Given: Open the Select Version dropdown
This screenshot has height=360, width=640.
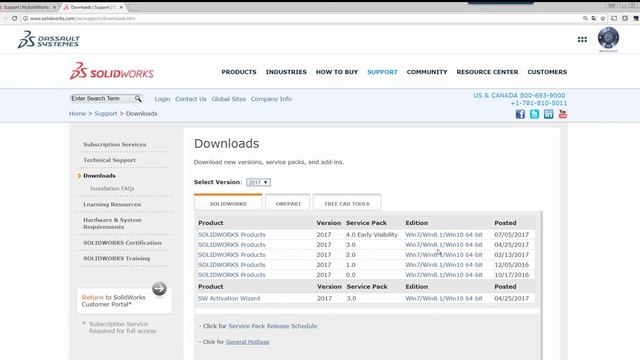Looking at the screenshot, I should [x=258, y=182].
